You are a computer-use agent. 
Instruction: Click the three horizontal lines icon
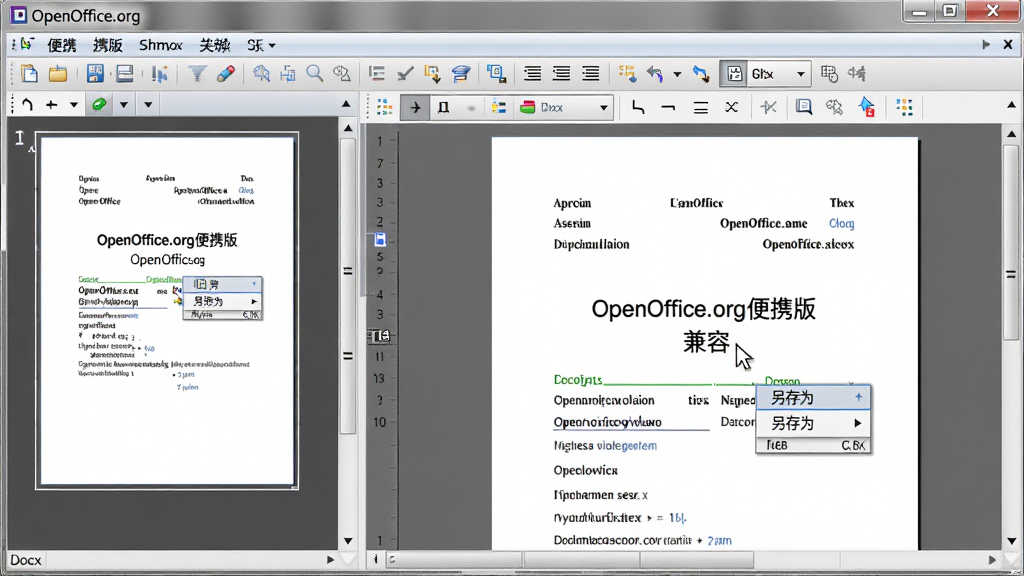point(701,107)
